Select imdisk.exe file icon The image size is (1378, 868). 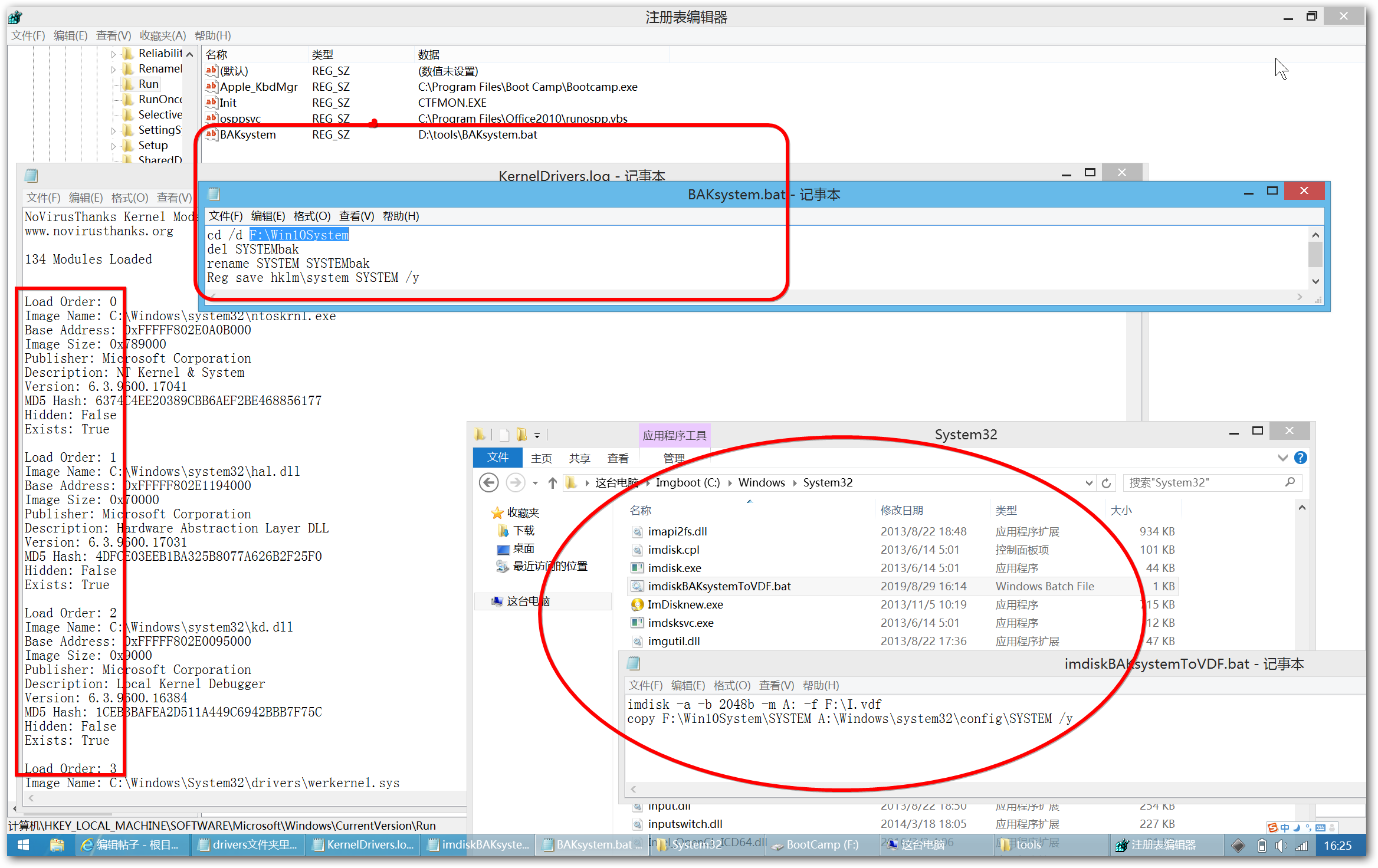pos(637,568)
